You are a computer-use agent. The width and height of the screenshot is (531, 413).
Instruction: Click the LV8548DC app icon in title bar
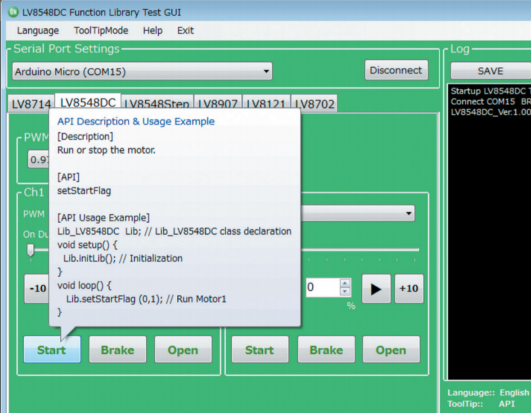click(x=13, y=12)
